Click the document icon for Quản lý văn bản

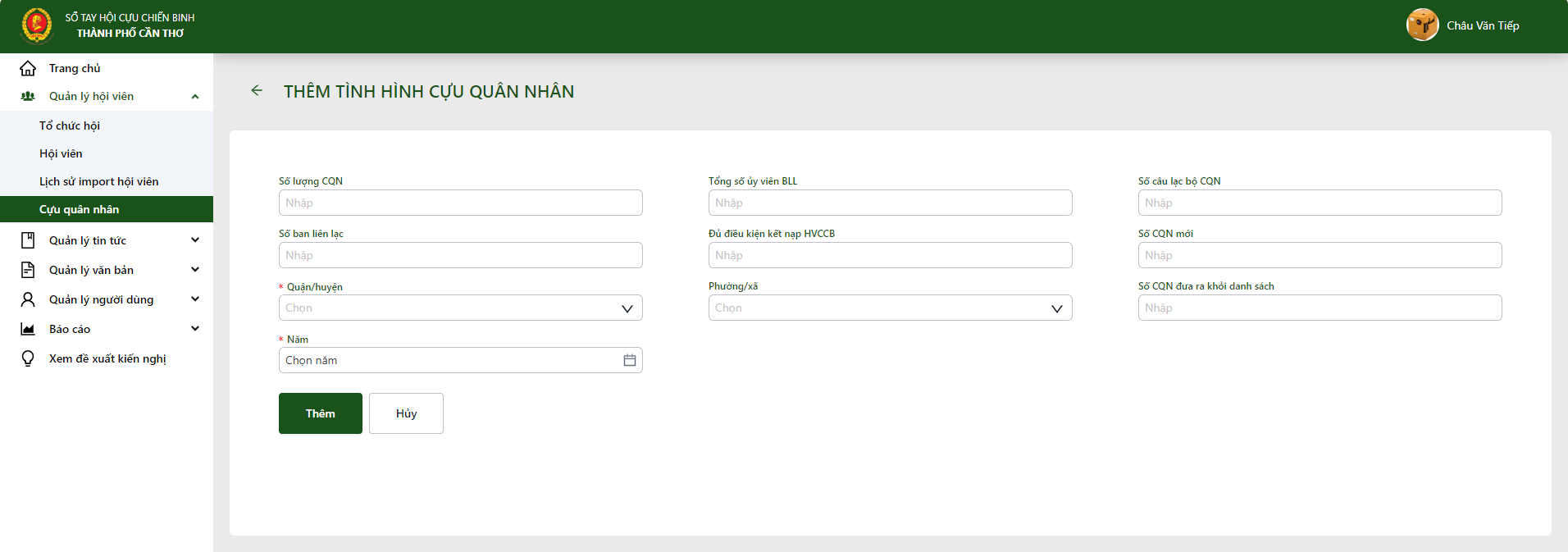click(28, 270)
